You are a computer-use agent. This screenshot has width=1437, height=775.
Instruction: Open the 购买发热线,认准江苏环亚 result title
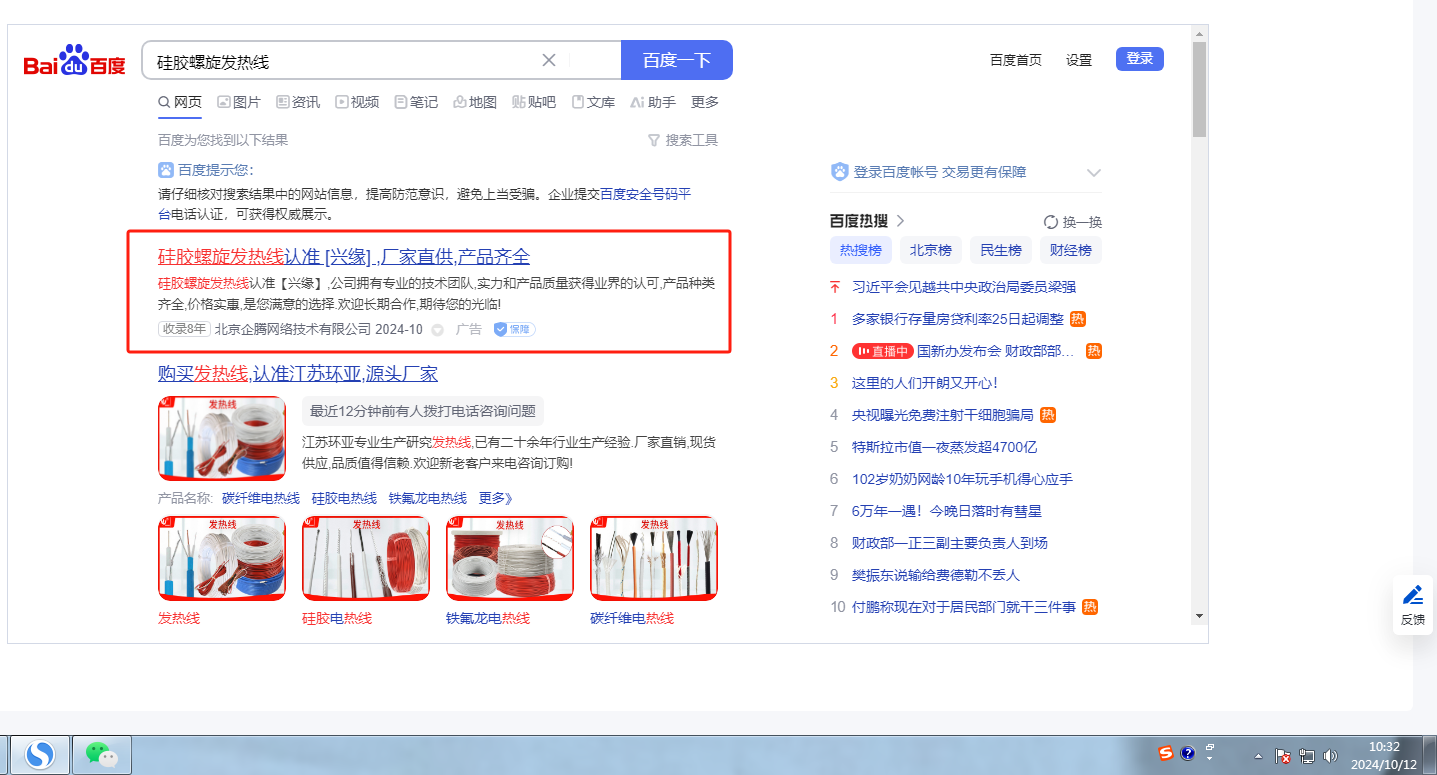coord(298,374)
